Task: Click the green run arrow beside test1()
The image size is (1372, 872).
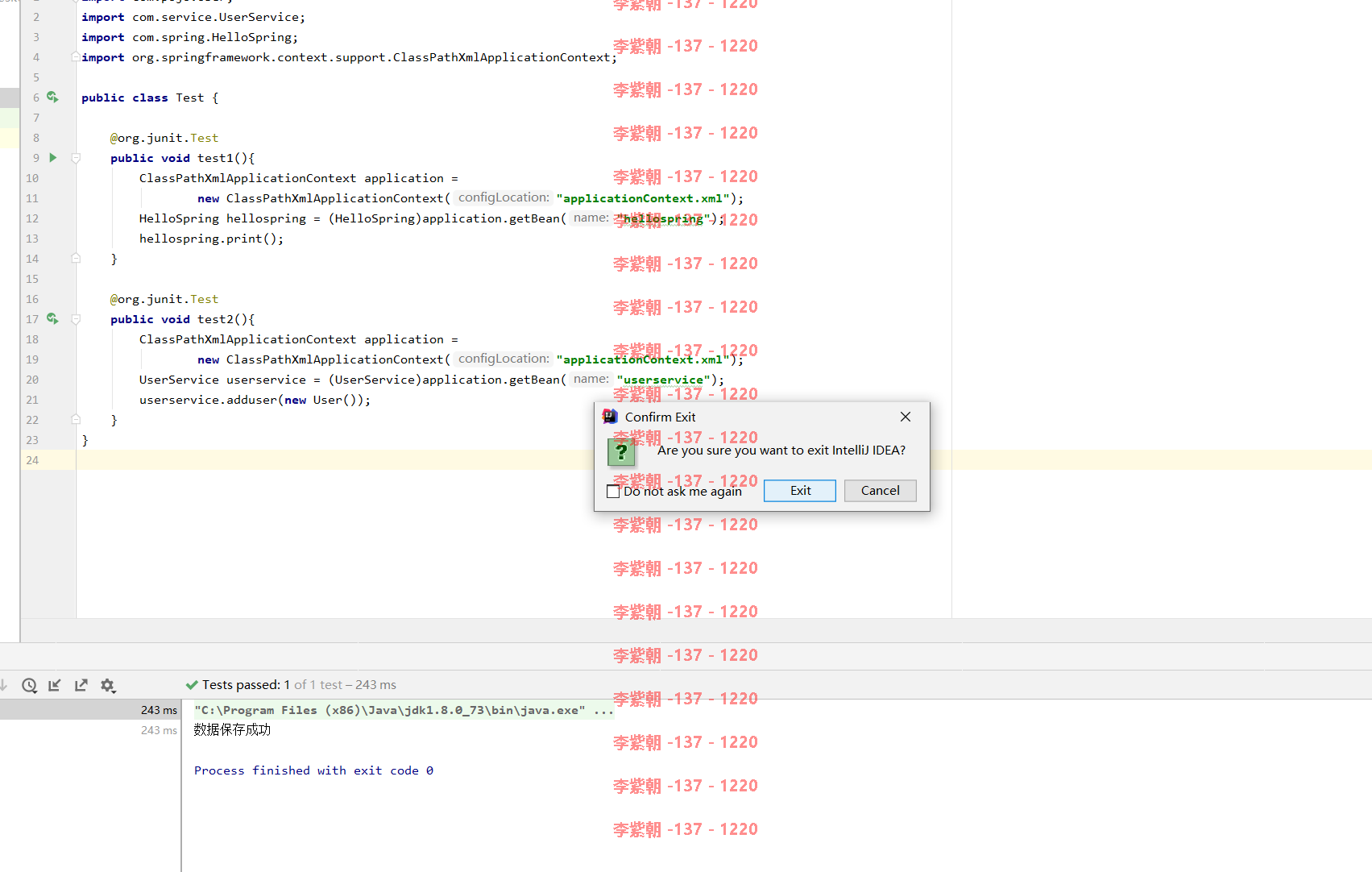Action: [53, 158]
